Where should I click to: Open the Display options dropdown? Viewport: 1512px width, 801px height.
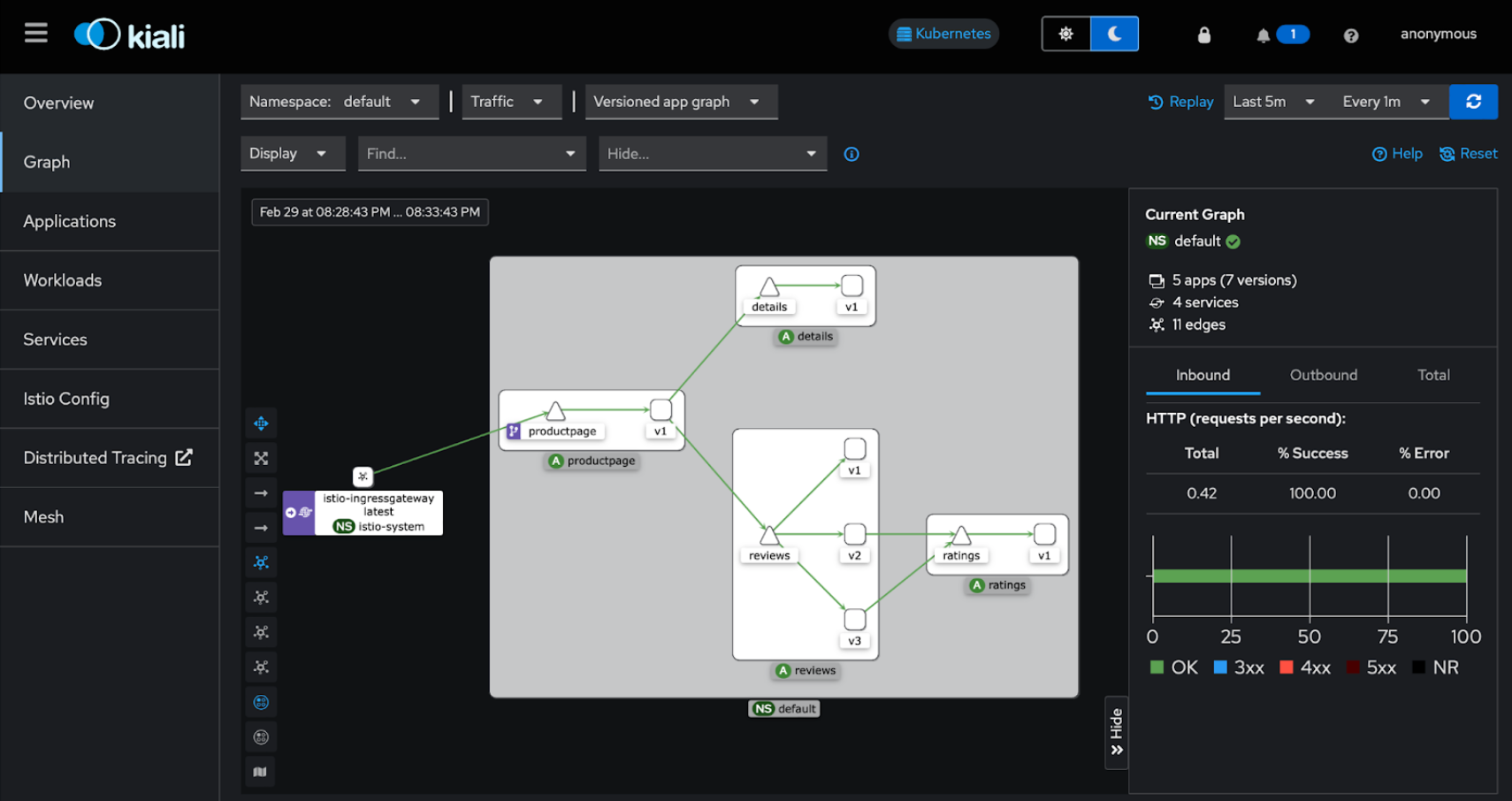point(293,153)
